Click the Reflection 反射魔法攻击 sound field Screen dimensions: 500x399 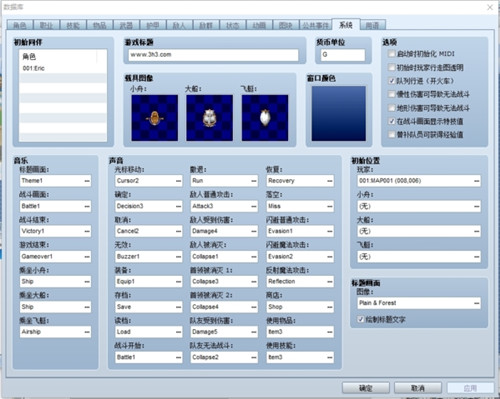pos(300,281)
